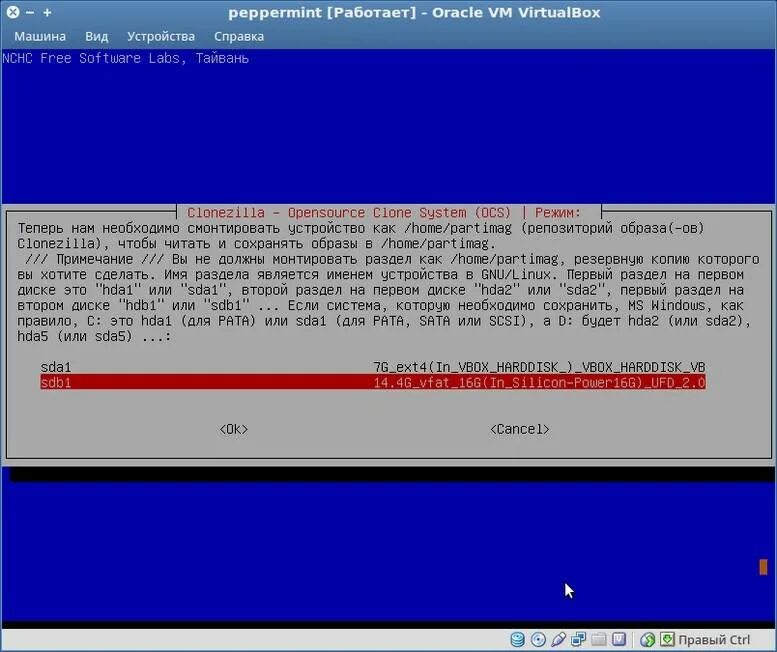Open the Вид menu
777x652 pixels.
(97, 37)
